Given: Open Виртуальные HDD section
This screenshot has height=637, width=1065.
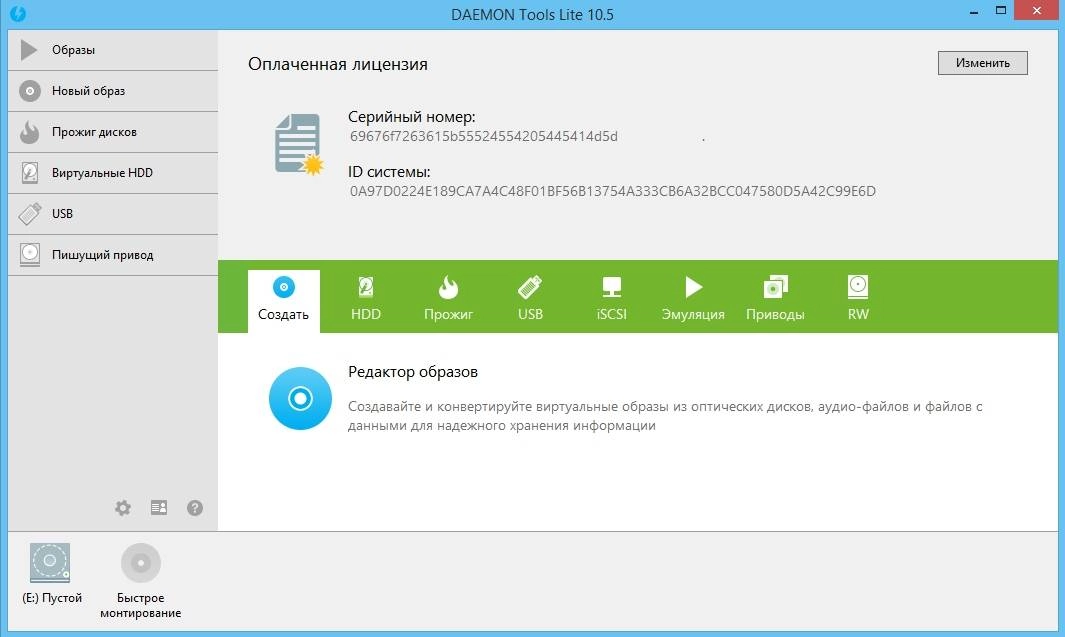Looking at the screenshot, I should pos(113,173).
